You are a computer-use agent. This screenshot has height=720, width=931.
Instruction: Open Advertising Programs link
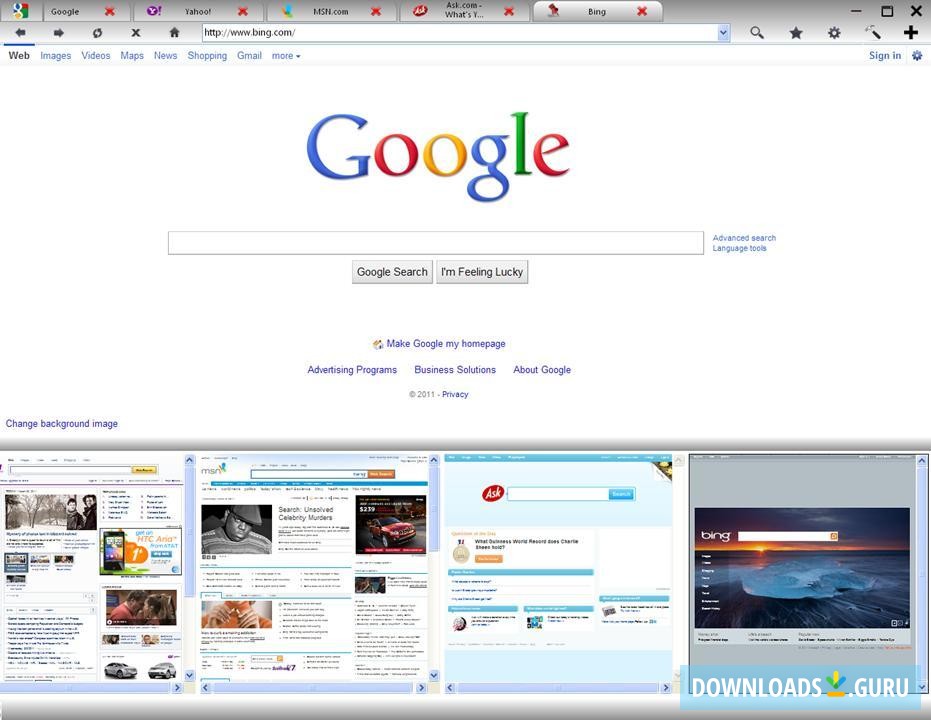point(352,370)
